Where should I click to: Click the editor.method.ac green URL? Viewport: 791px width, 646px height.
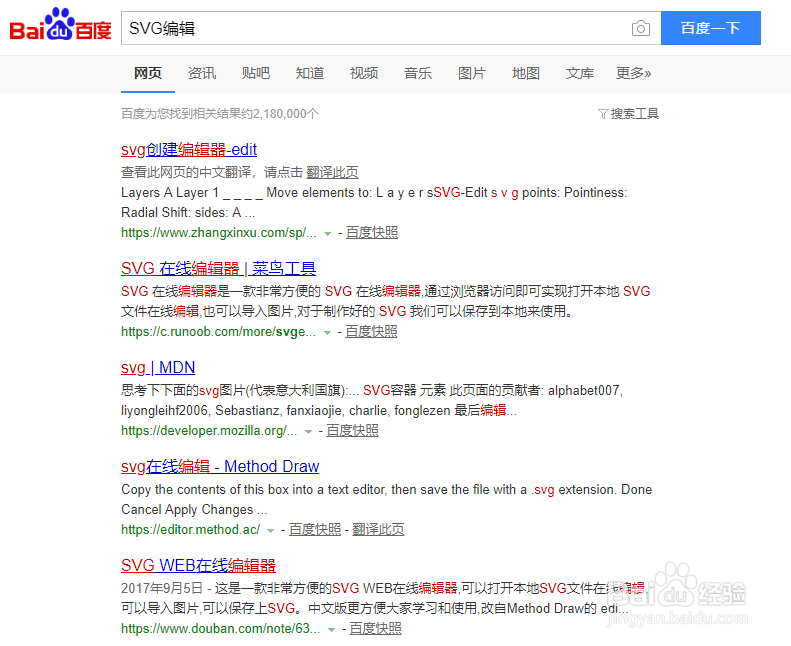coord(191,529)
